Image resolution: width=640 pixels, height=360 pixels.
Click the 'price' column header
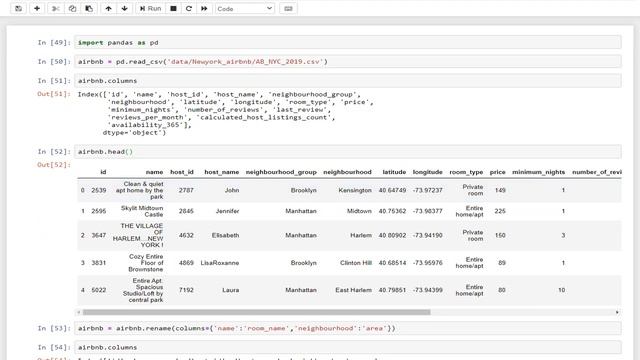tap(498, 172)
